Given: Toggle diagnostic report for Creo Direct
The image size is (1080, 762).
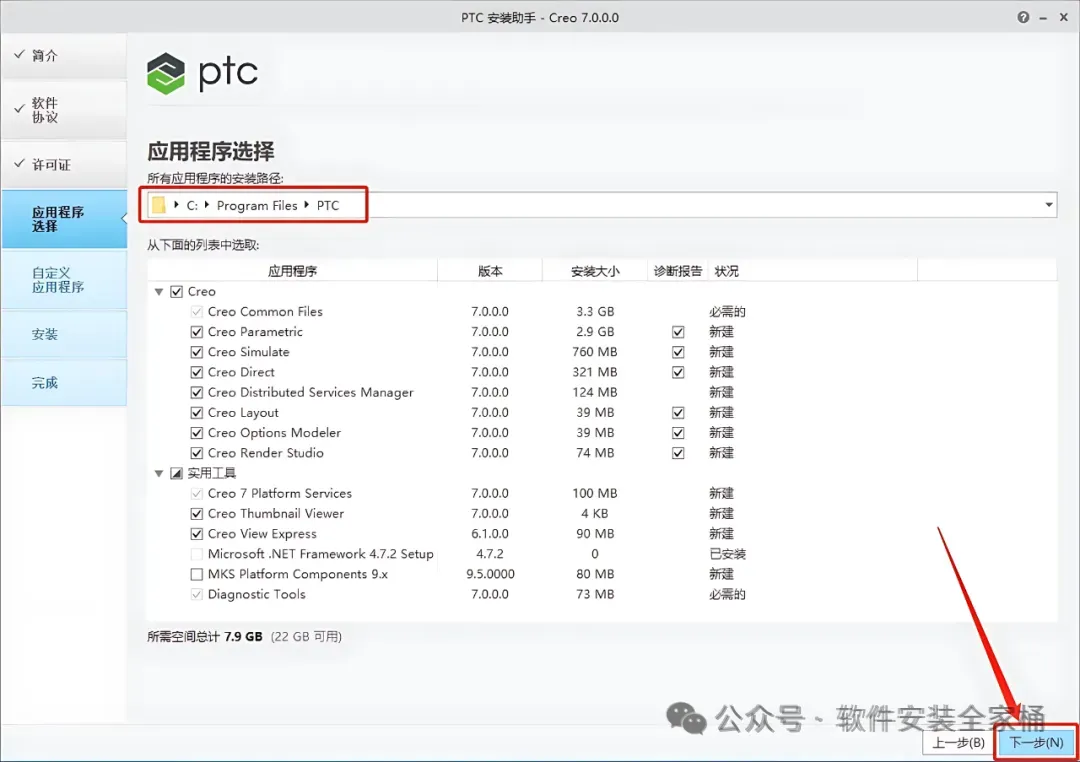Looking at the screenshot, I should coord(678,372).
